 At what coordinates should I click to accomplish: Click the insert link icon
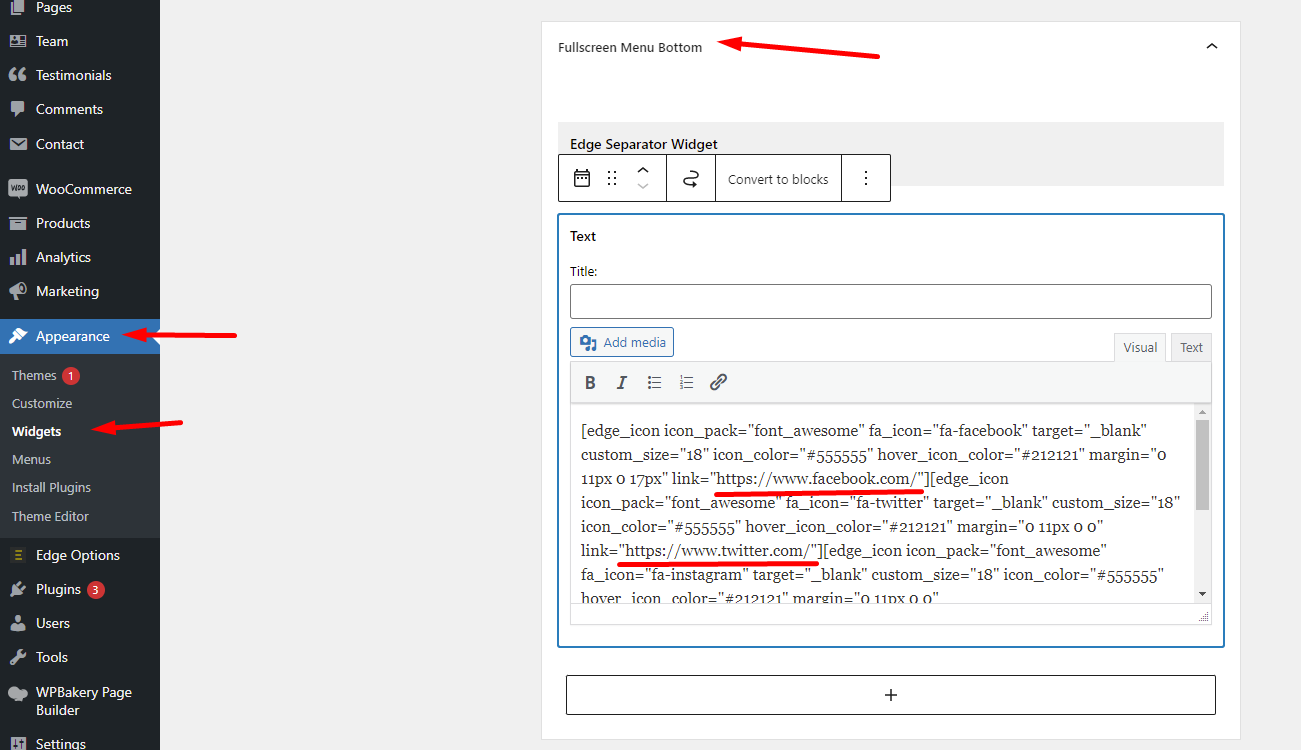pos(718,382)
